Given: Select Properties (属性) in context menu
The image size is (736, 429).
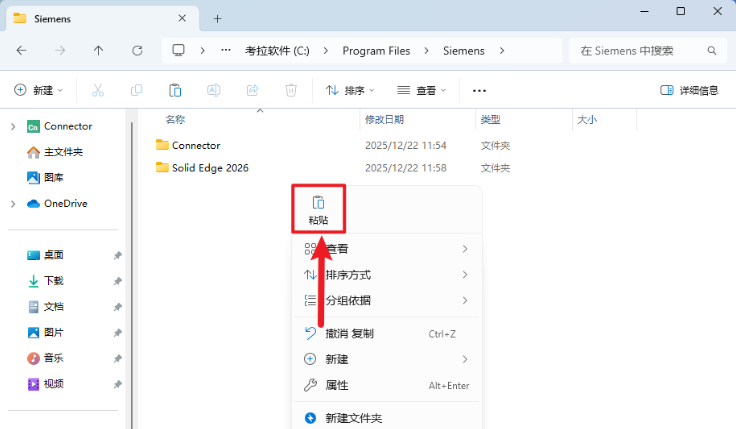Looking at the screenshot, I should (x=337, y=385).
